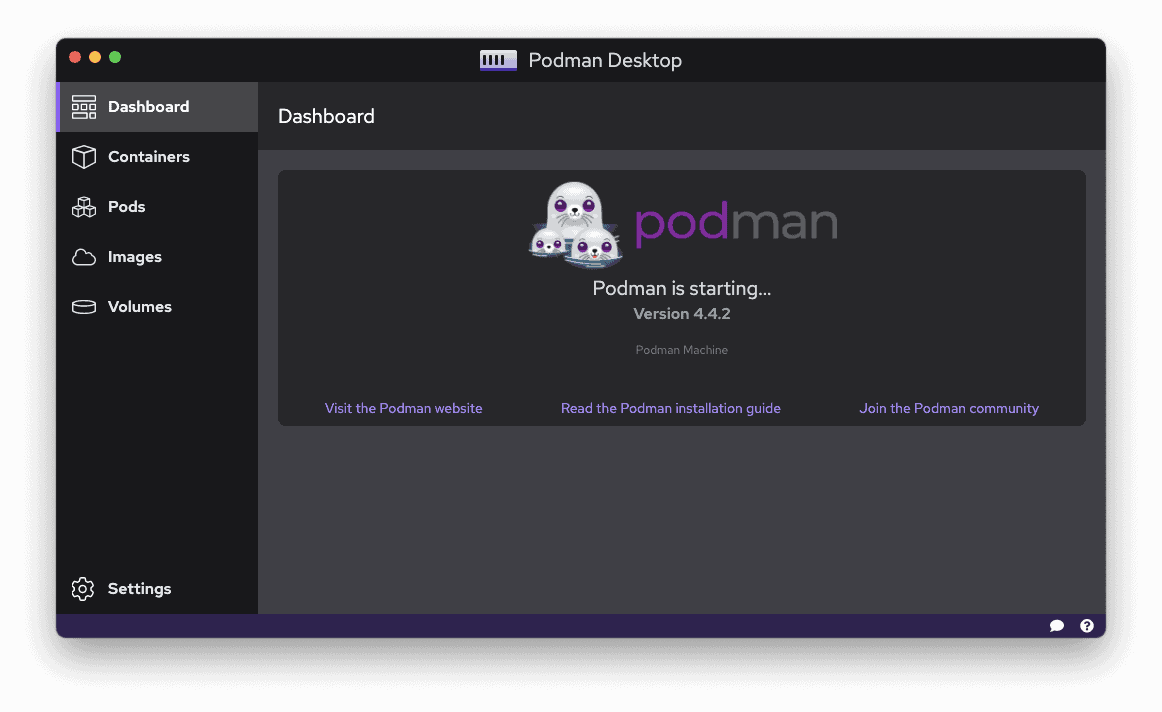
Task: Click the Podman Desktop title bar logo
Action: click(x=498, y=60)
